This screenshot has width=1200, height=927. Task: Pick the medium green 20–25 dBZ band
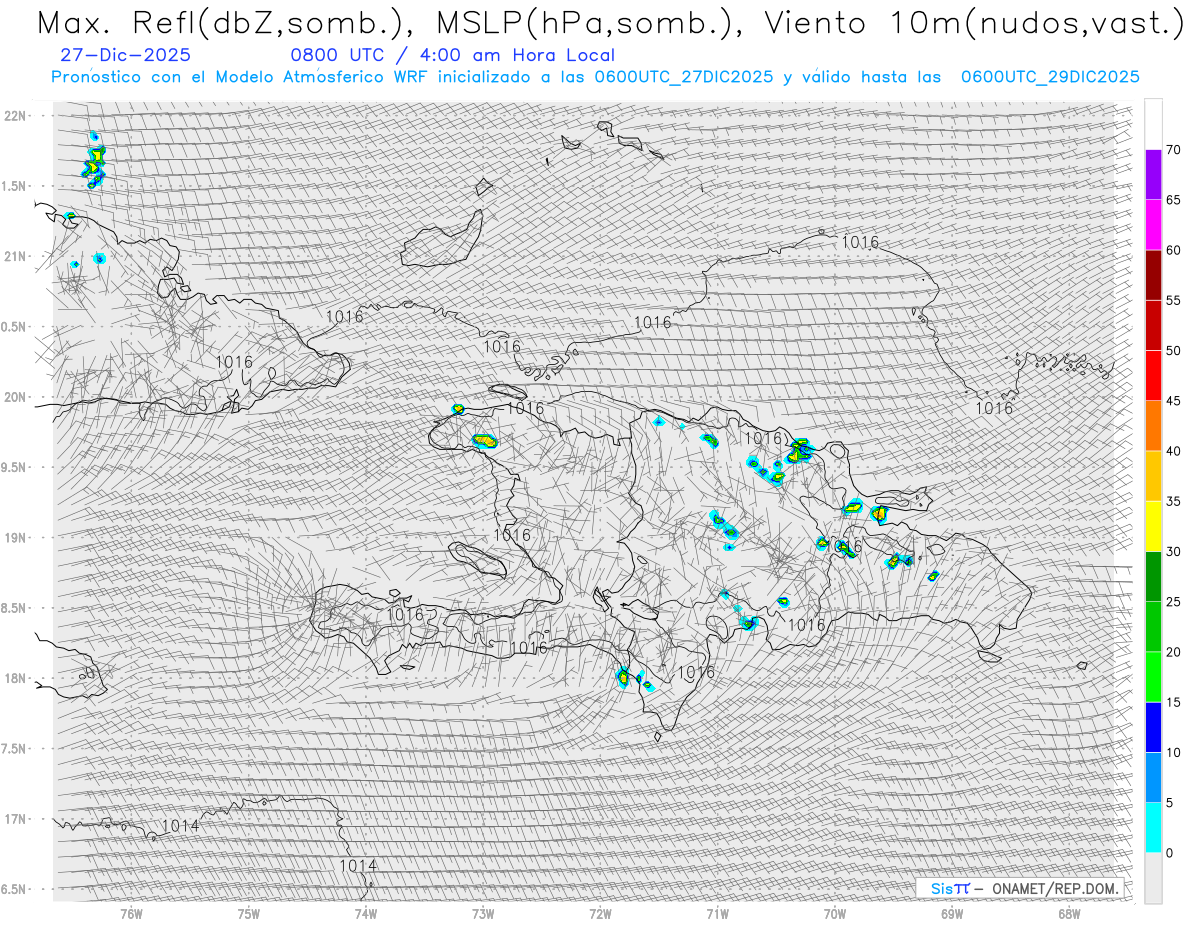pyautogui.click(x=1153, y=627)
